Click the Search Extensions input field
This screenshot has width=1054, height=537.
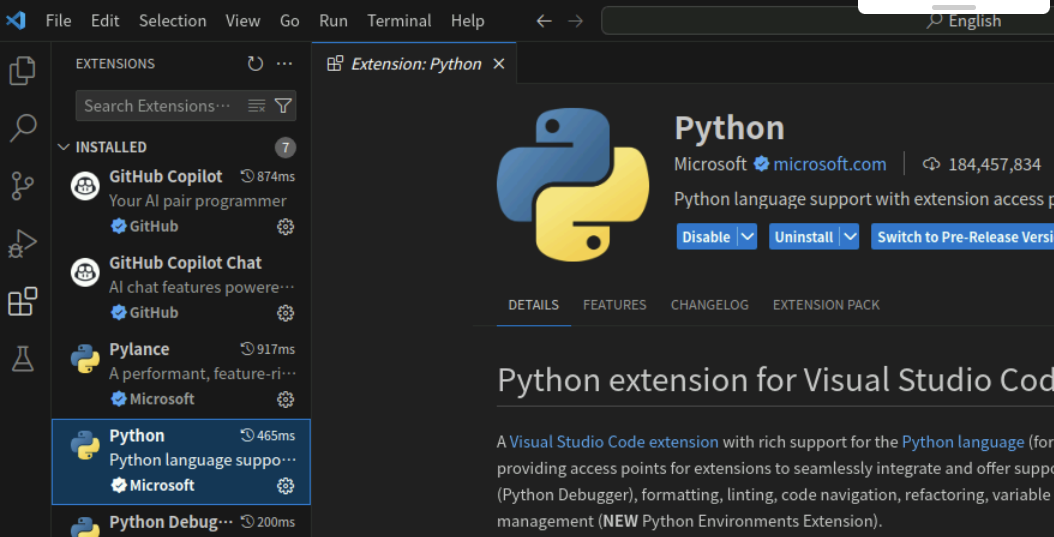[158, 106]
